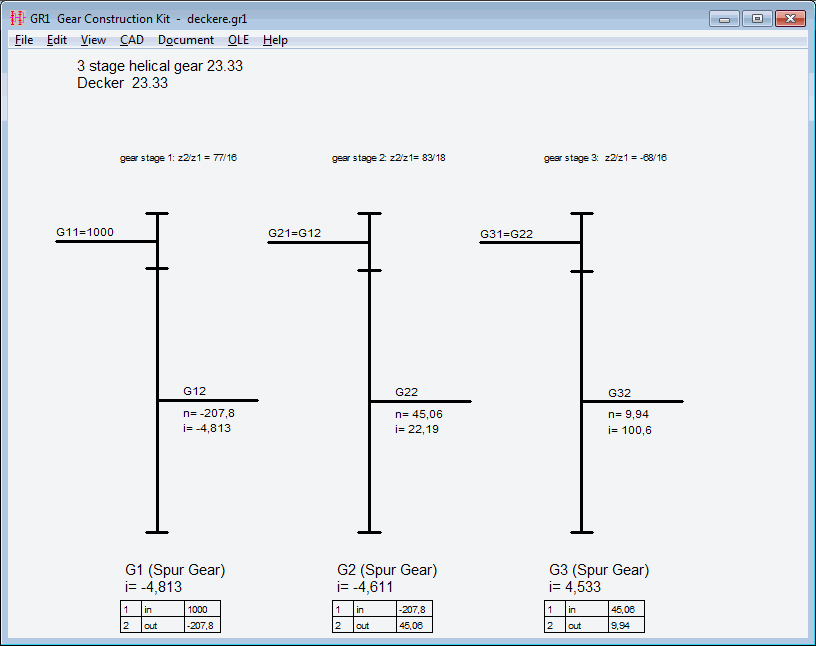This screenshot has width=816, height=646.
Task: Maximize the GR1 window
Action: pyautogui.click(x=756, y=18)
